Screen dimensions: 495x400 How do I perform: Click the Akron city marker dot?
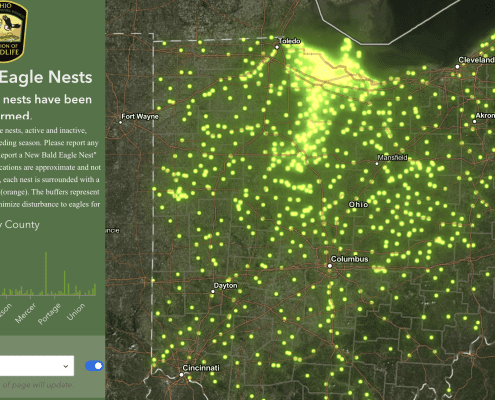point(474,121)
